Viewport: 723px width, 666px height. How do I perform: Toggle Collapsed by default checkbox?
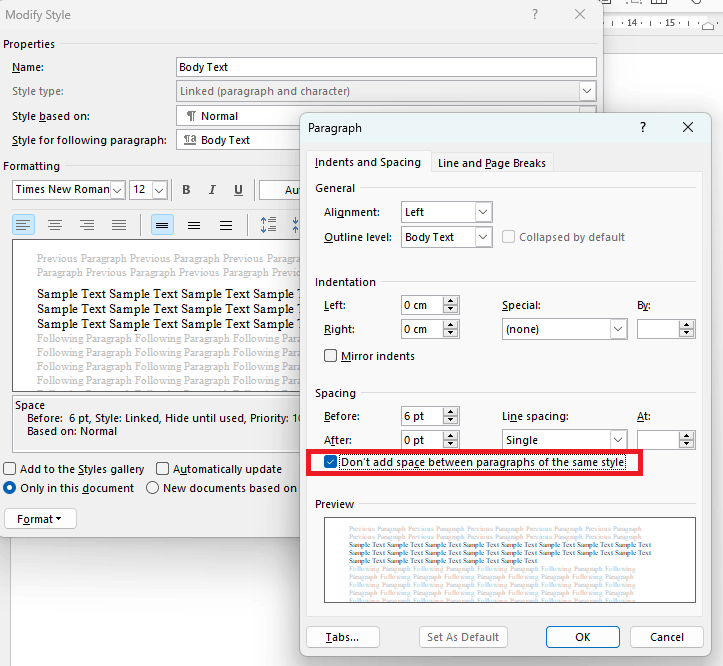(x=508, y=237)
